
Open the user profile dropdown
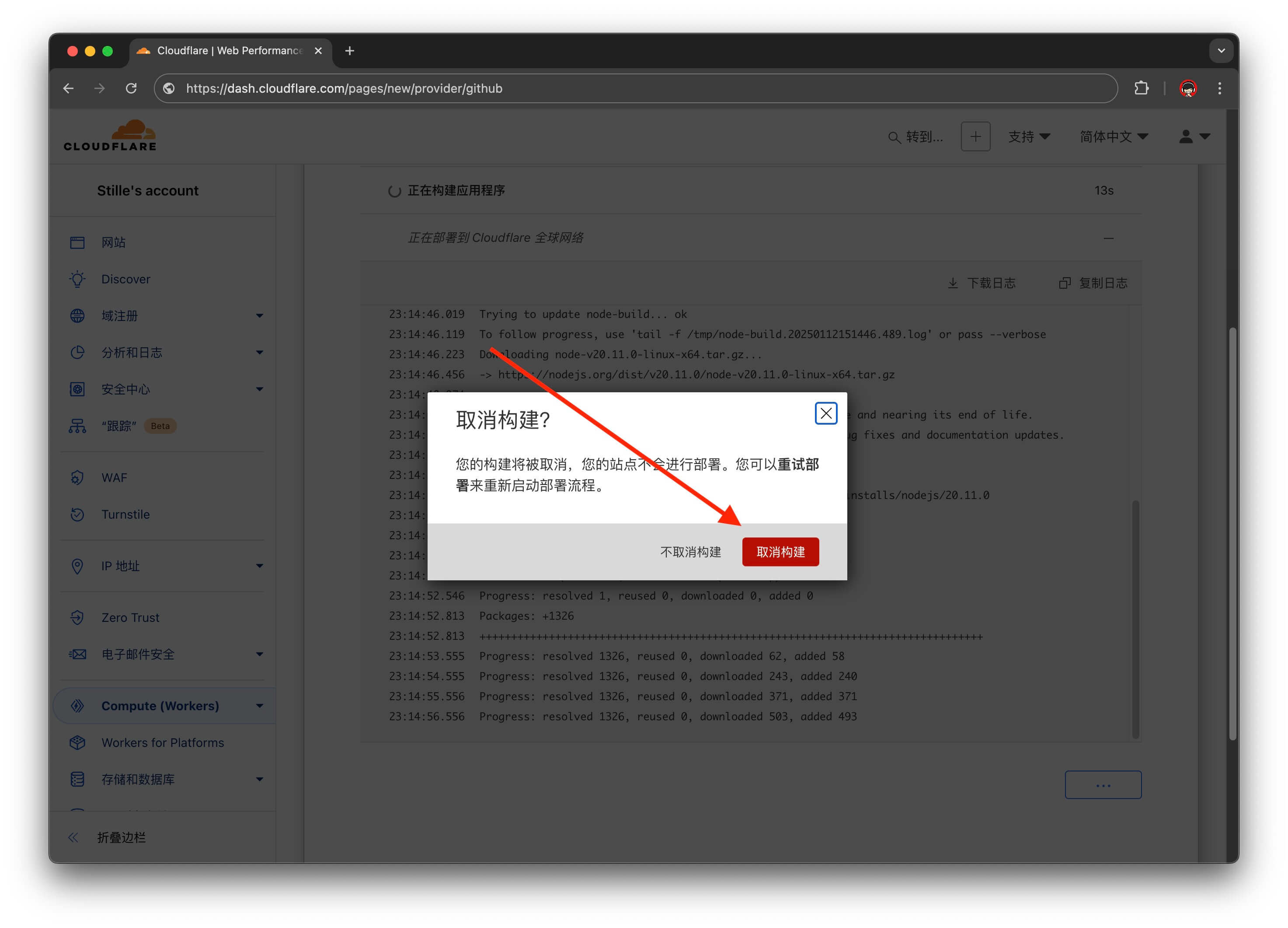click(1194, 136)
